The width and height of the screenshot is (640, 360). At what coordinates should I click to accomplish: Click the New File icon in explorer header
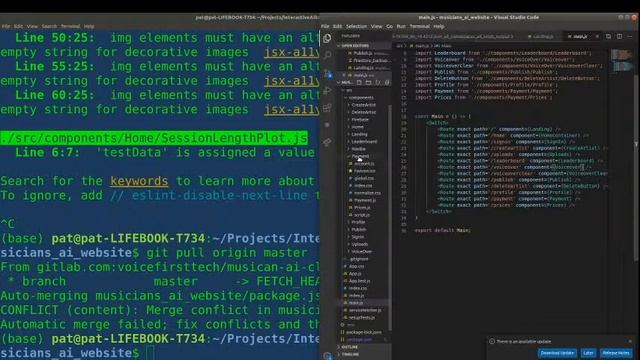point(359,82)
